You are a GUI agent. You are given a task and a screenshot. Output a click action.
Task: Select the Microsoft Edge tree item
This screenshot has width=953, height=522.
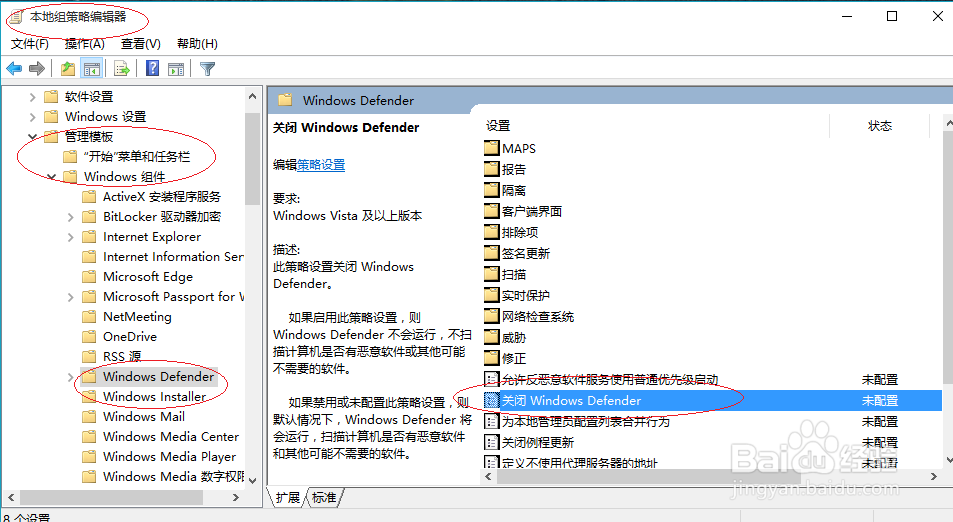point(148,276)
